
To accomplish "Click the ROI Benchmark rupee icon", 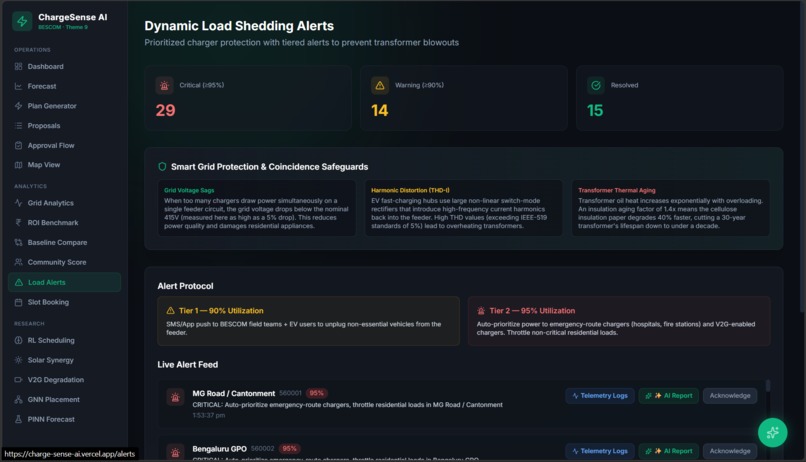I will 19,223.
